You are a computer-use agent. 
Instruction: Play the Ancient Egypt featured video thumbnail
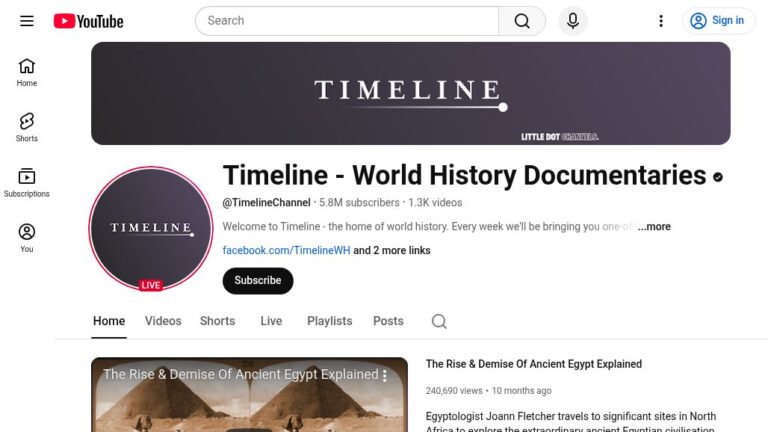(249, 395)
